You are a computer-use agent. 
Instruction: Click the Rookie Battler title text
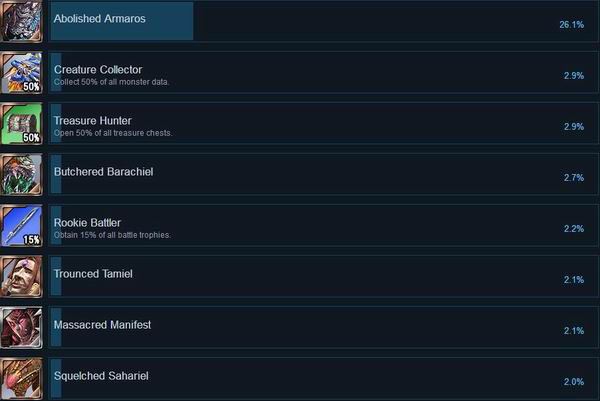(x=89, y=223)
